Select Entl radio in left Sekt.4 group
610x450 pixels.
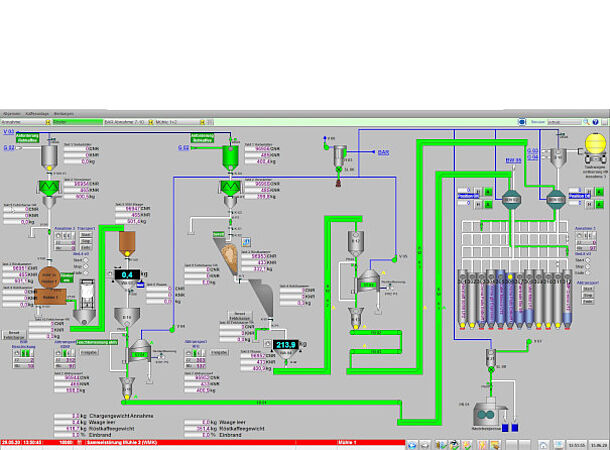click(x=86, y=273)
